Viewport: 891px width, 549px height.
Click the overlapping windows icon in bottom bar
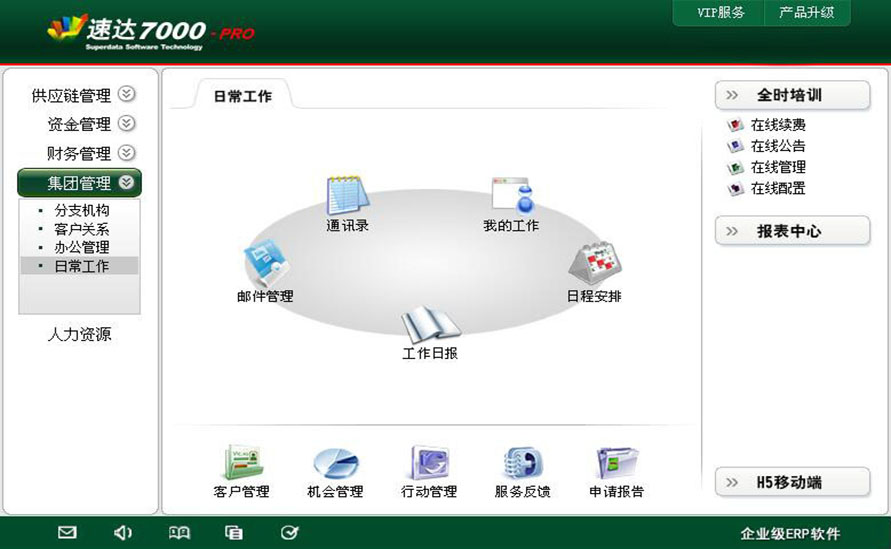coord(234,533)
